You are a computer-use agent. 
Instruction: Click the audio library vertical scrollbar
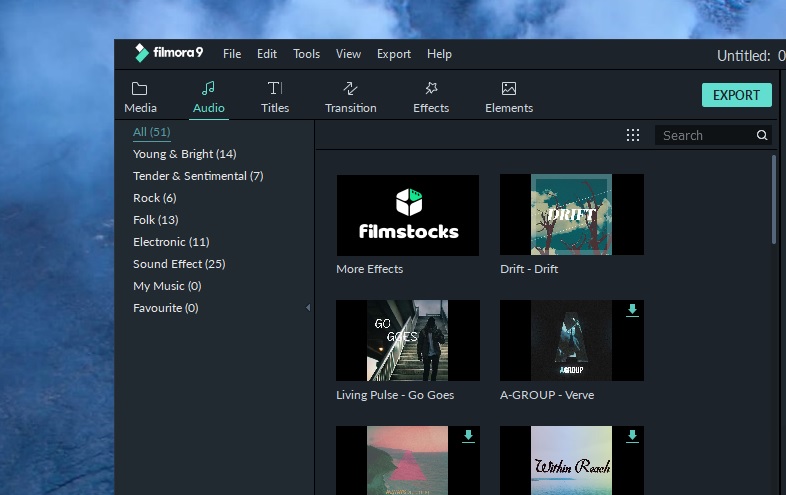[x=774, y=200]
